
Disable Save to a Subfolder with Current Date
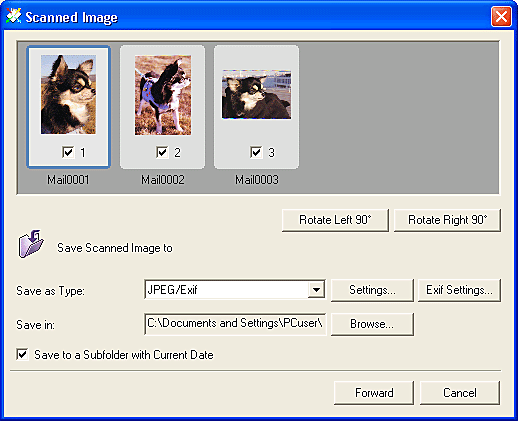22,354
